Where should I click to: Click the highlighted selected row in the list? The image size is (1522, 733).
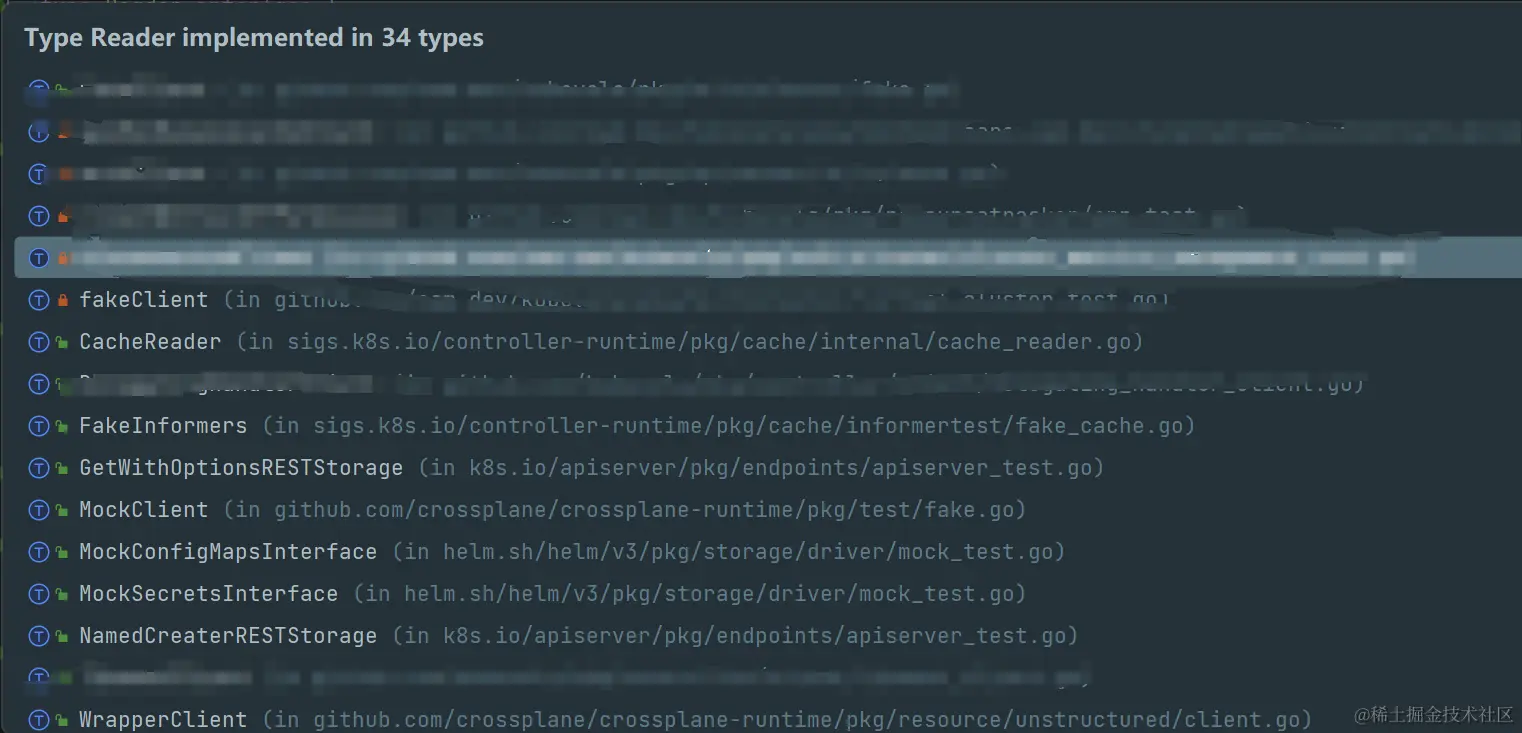tap(760, 258)
